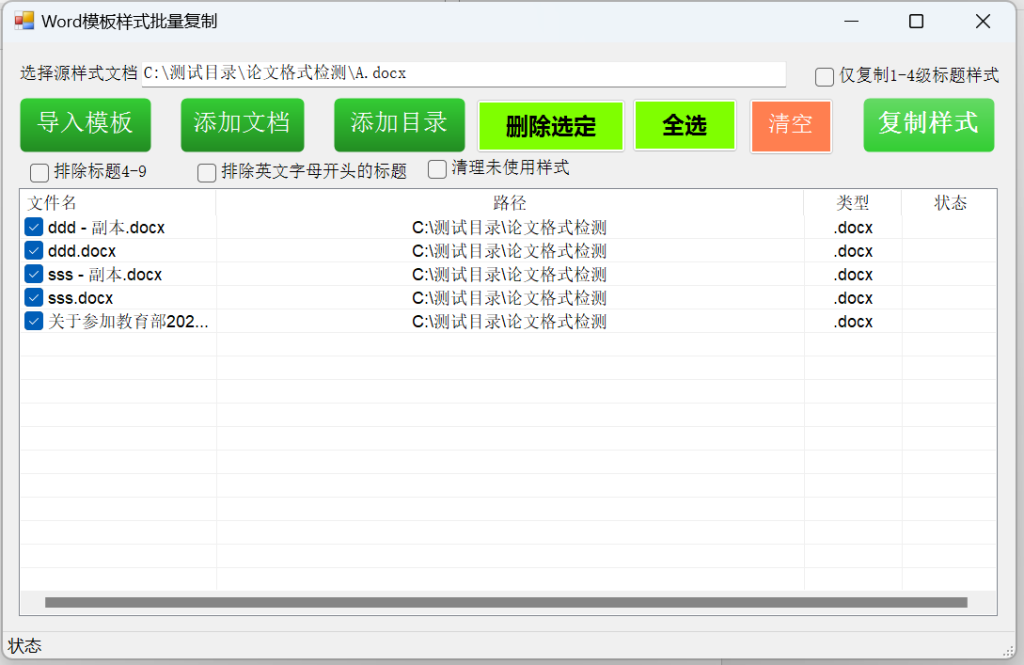Uncheck the ddd - 副本.docx file row

click(33, 227)
